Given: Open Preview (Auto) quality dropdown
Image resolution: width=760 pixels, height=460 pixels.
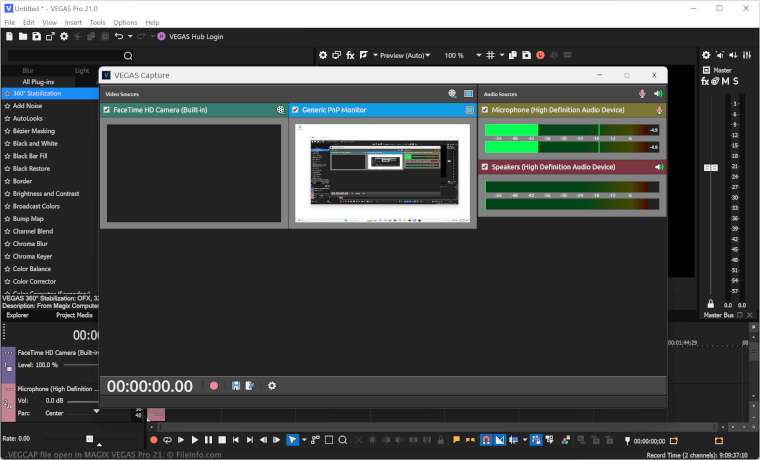Looking at the screenshot, I should pos(405,55).
